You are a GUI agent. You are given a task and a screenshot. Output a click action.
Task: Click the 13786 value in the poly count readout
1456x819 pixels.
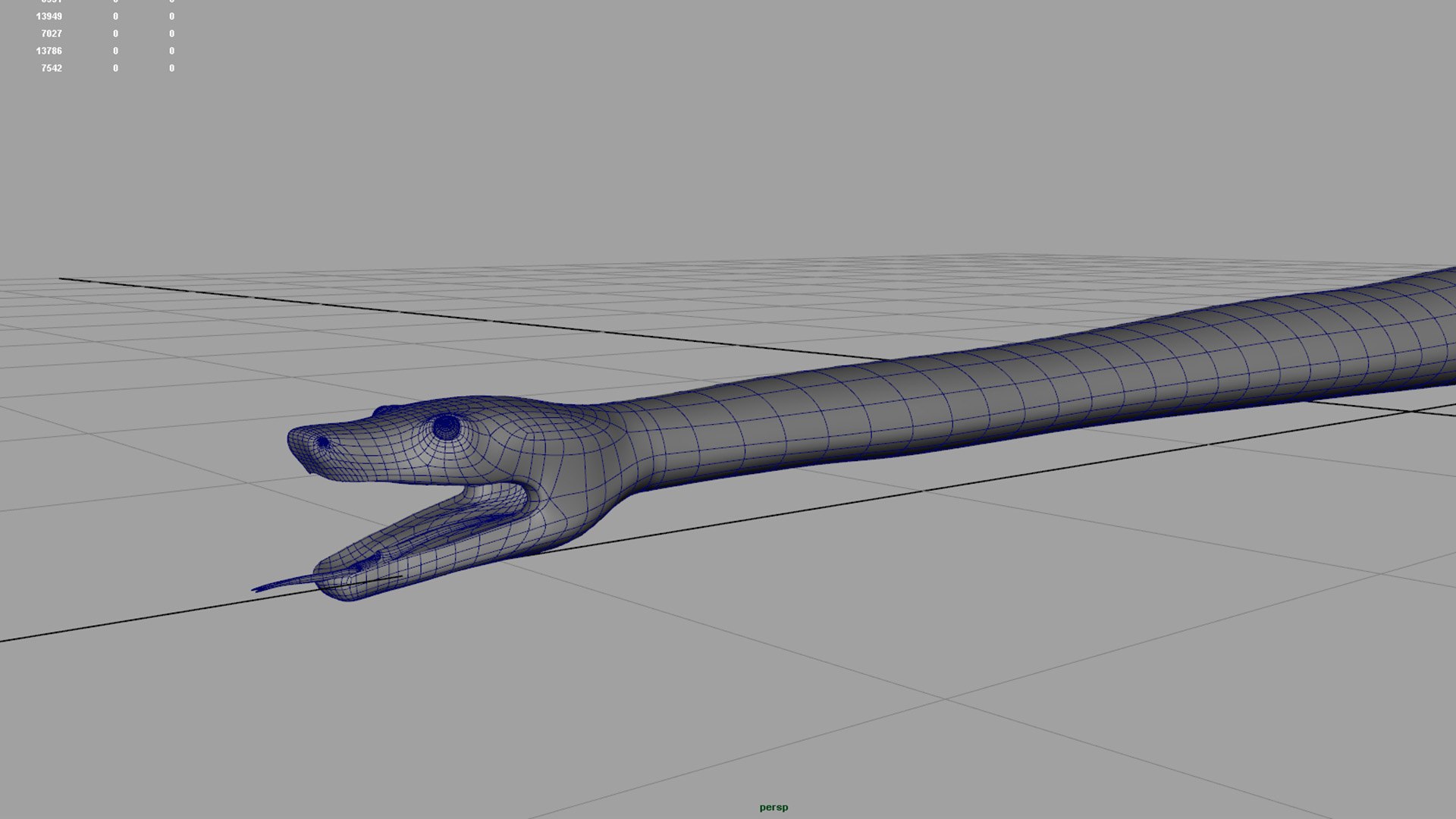tap(49, 51)
